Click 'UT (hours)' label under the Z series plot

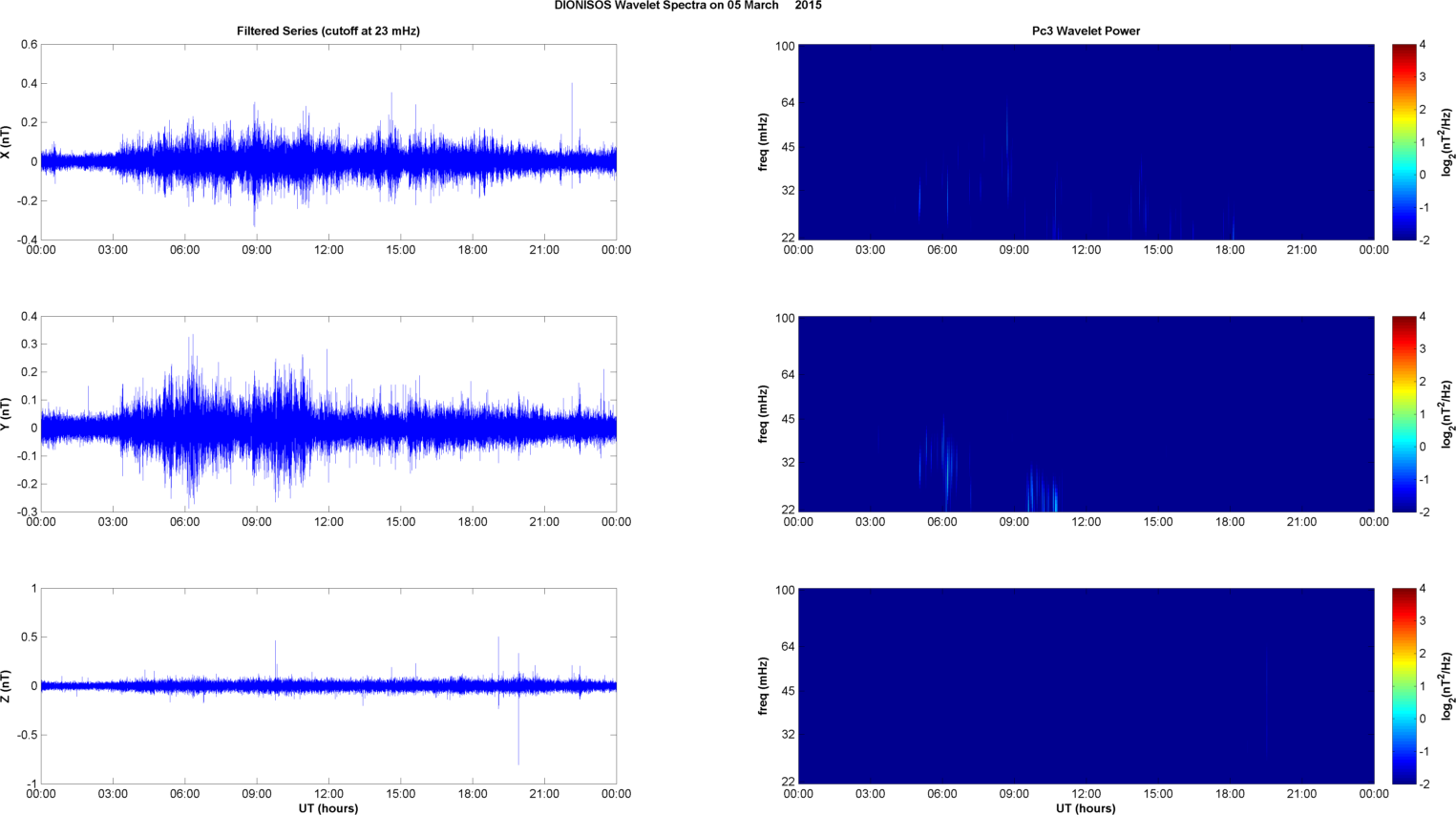coord(328,808)
